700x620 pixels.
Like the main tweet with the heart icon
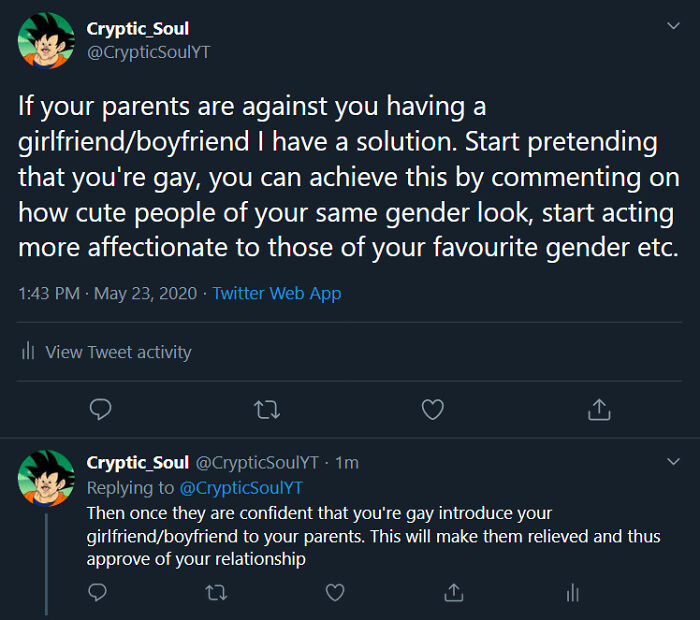432,409
